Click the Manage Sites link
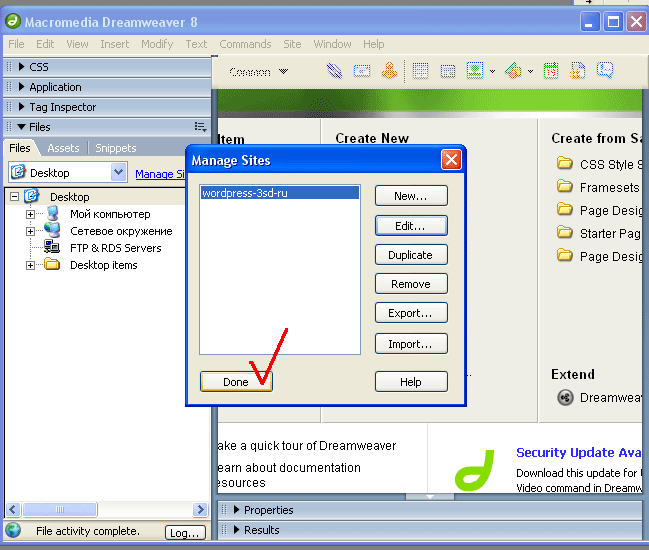This screenshot has width=649, height=550. 160,174
